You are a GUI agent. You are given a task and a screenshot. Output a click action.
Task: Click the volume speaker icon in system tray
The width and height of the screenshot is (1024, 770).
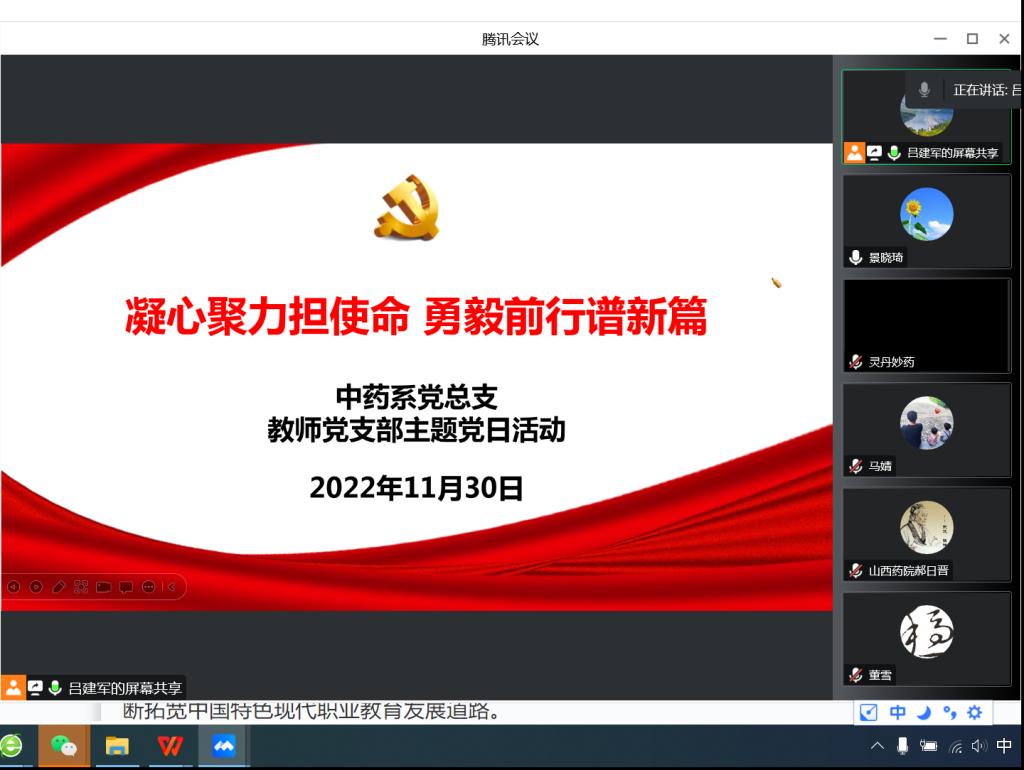click(x=978, y=746)
